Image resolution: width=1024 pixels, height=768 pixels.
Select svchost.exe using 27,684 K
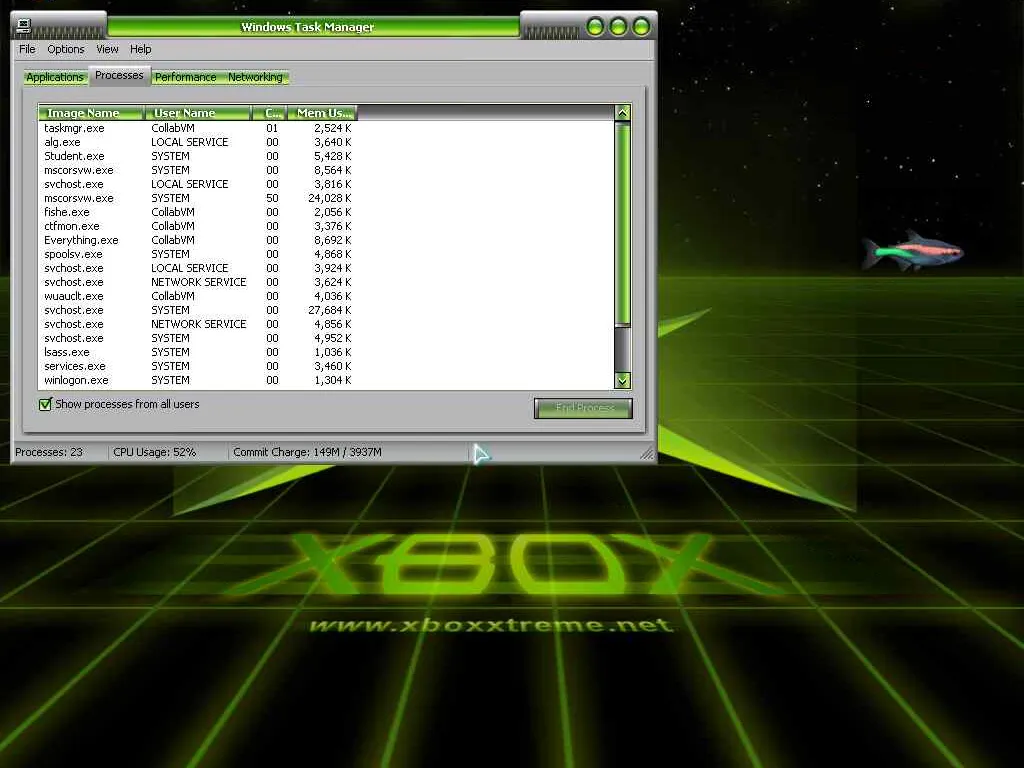(x=197, y=310)
